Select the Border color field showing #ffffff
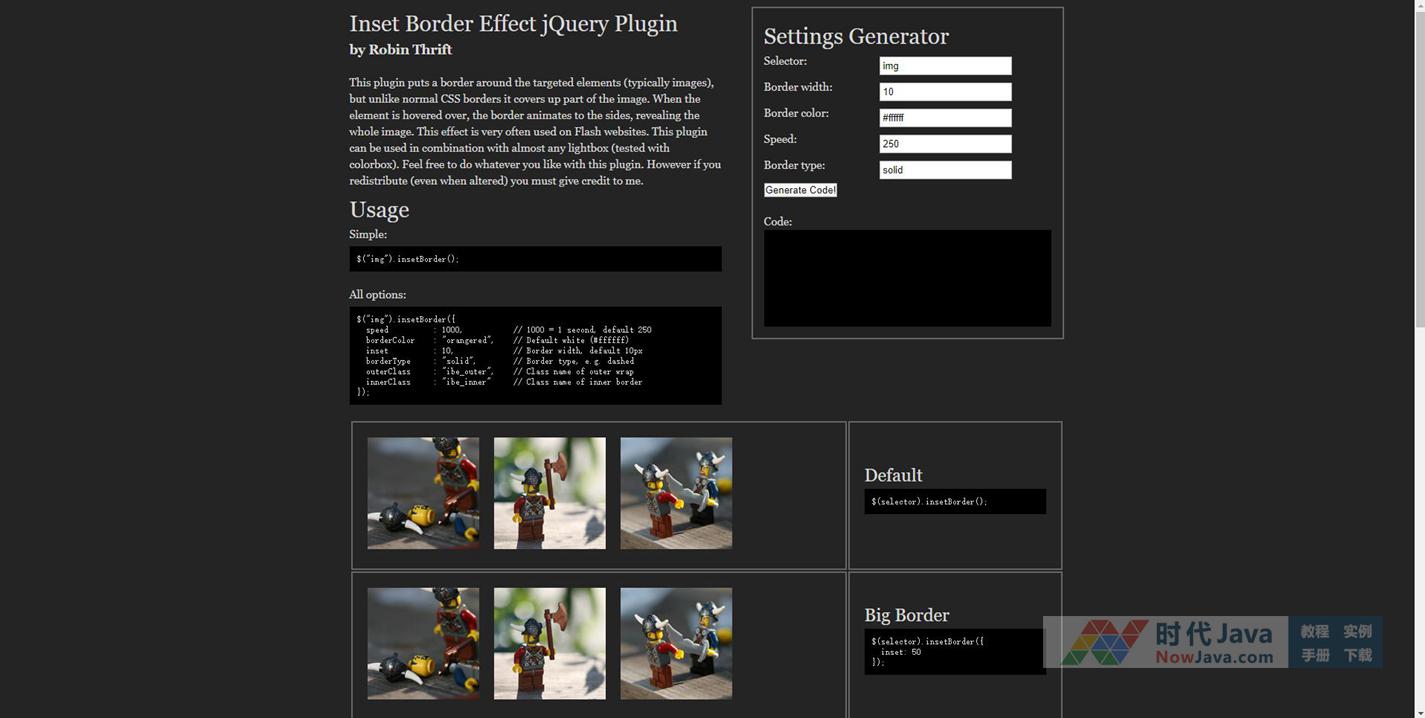The image size is (1425, 718). point(945,118)
